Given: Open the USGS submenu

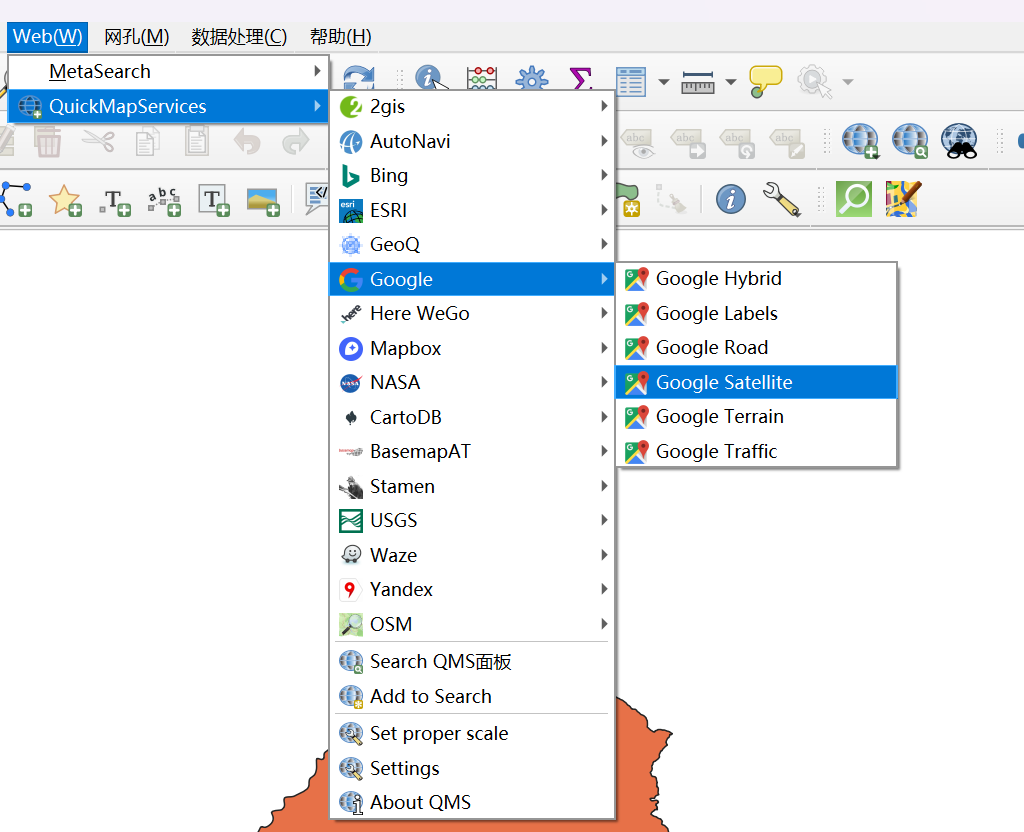Looking at the screenshot, I should [472, 520].
